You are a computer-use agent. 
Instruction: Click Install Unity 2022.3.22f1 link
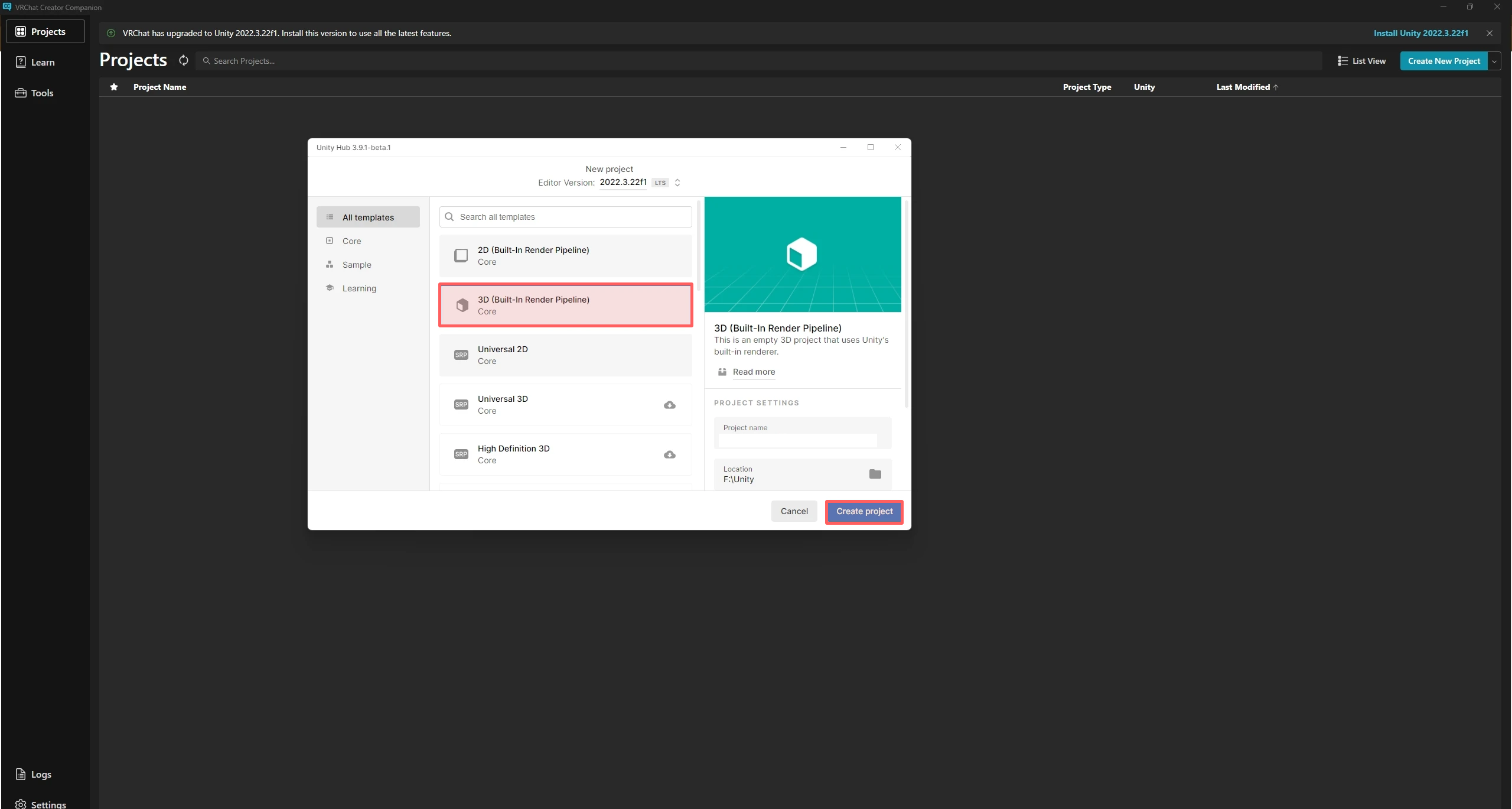point(1420,33)
